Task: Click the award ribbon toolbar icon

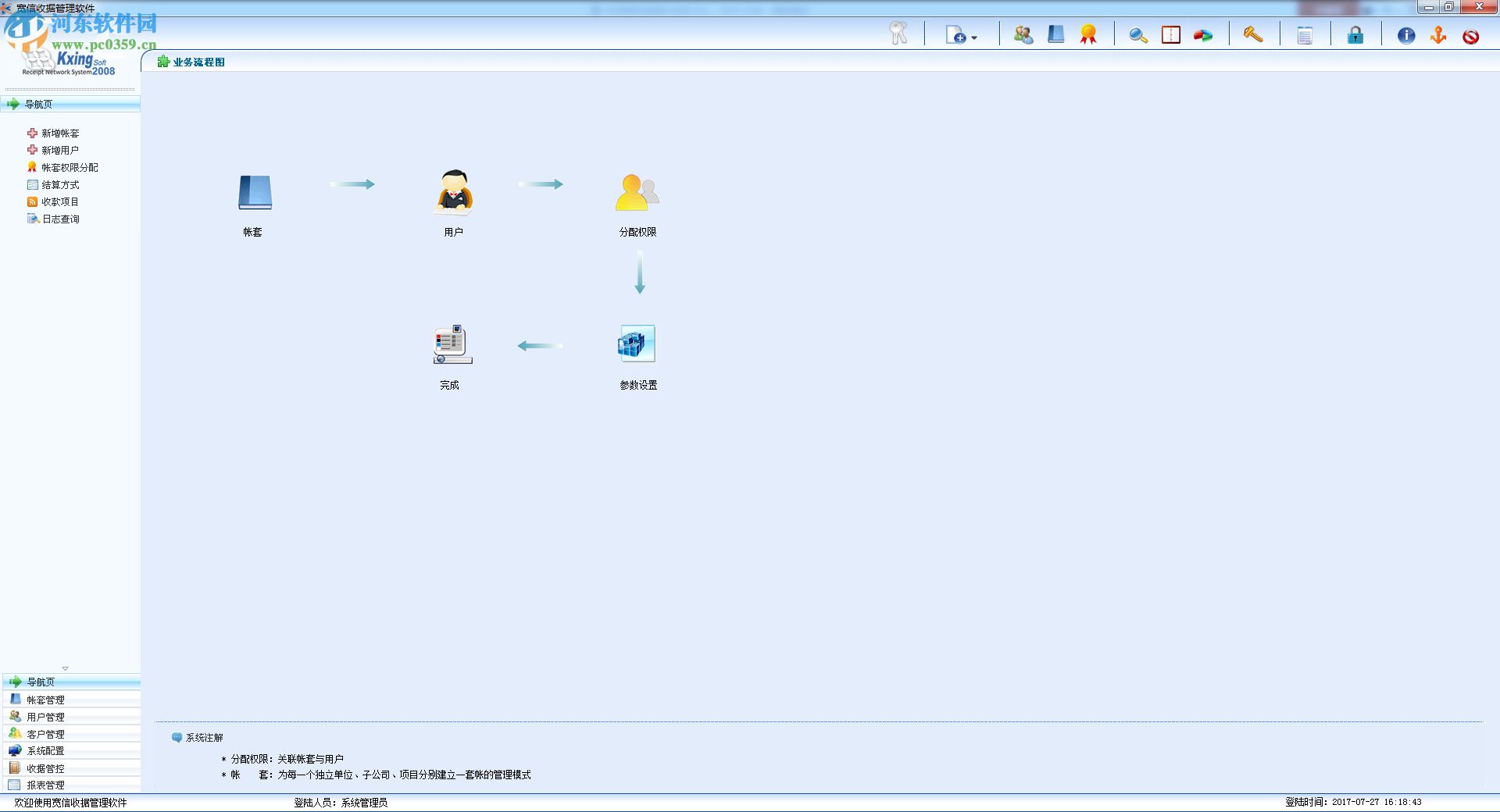Action: coord(1088,34)
